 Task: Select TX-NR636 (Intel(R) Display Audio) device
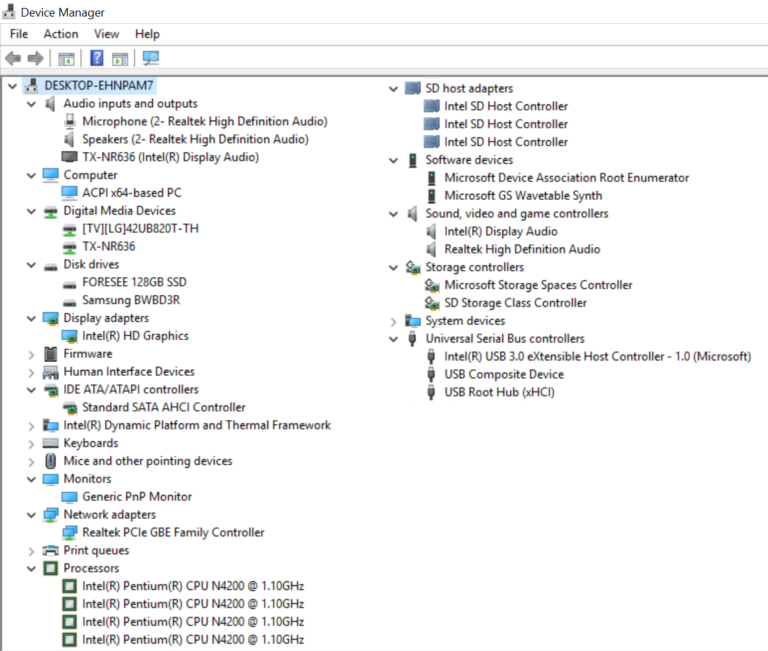pos(170,157)
